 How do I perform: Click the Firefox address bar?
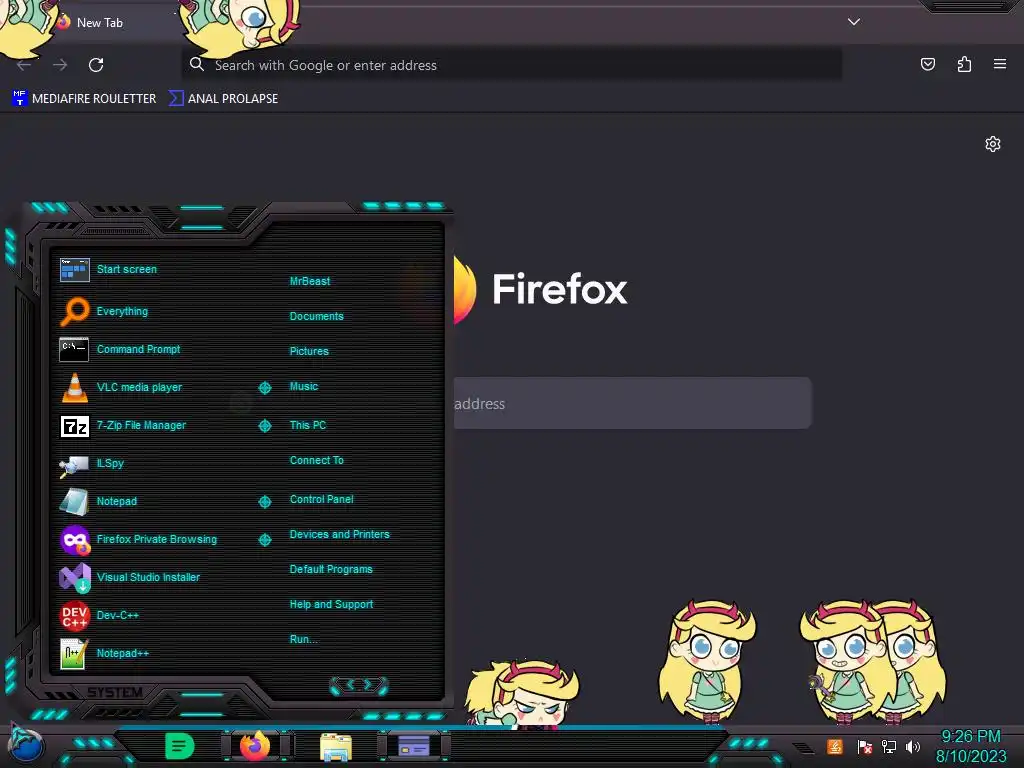511,65
